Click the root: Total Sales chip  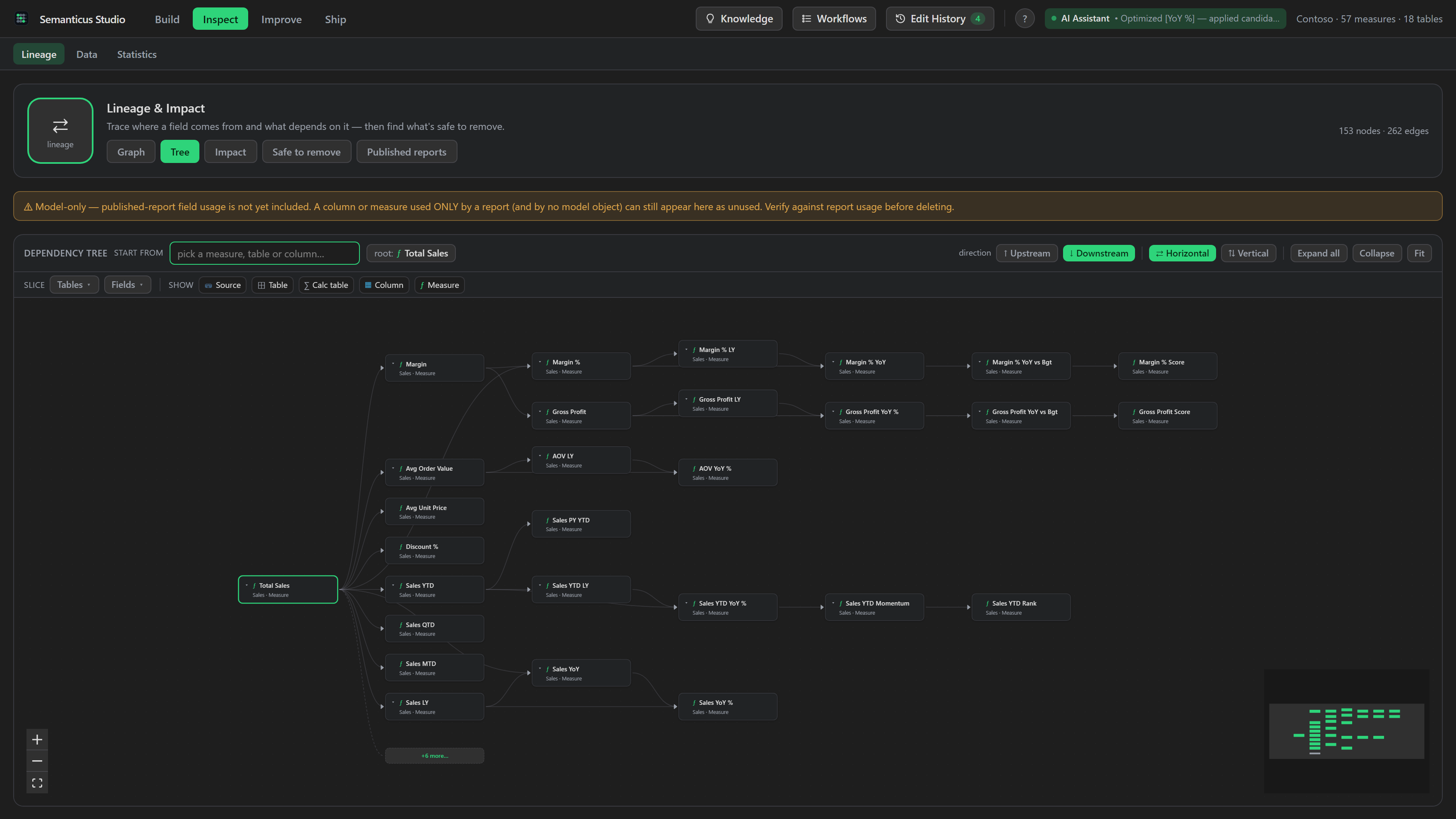[x=411, y=253]
